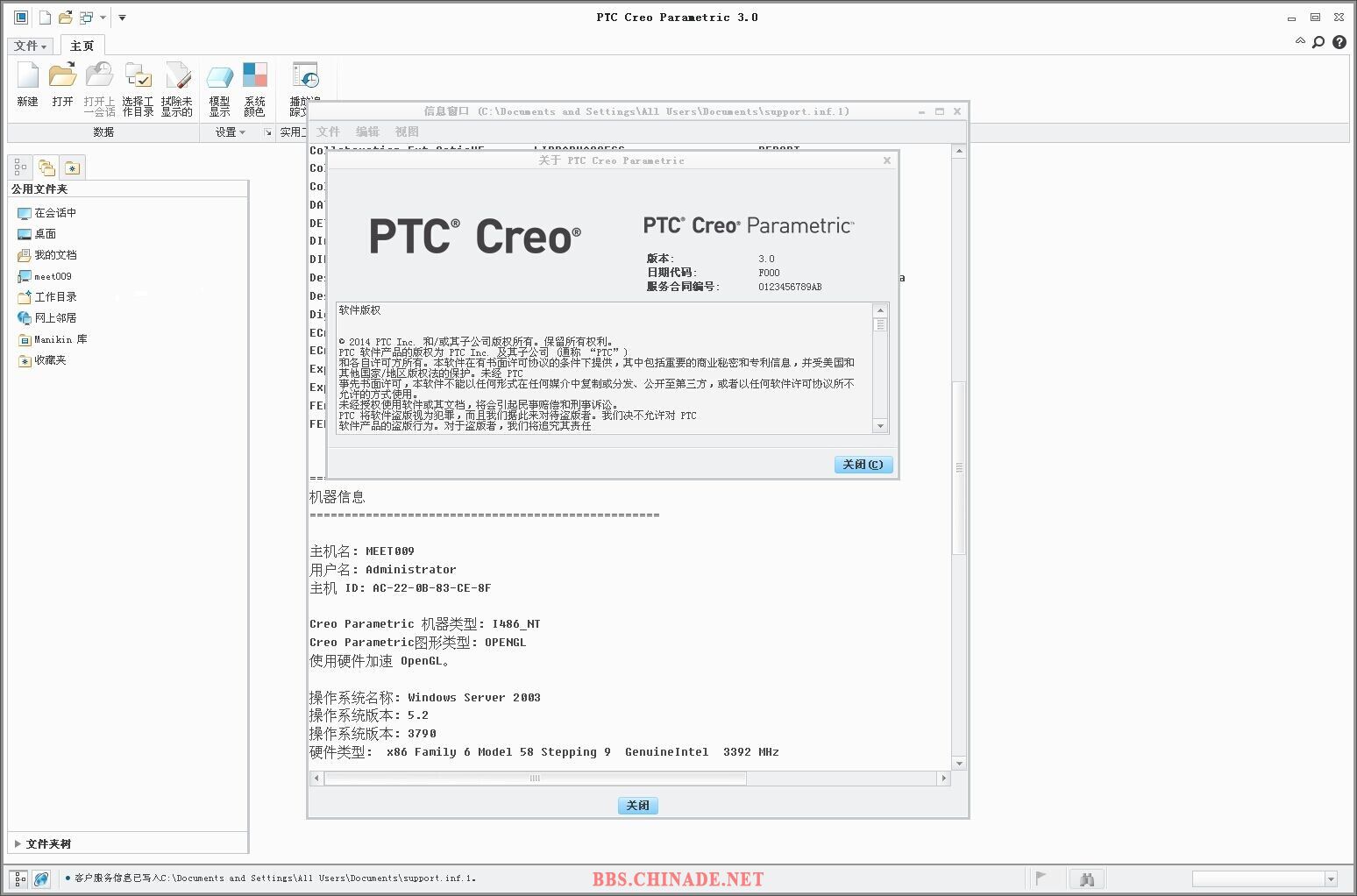Click the flag icon in the status bar
The image size is (1357, 896).
click(1041, 878)
